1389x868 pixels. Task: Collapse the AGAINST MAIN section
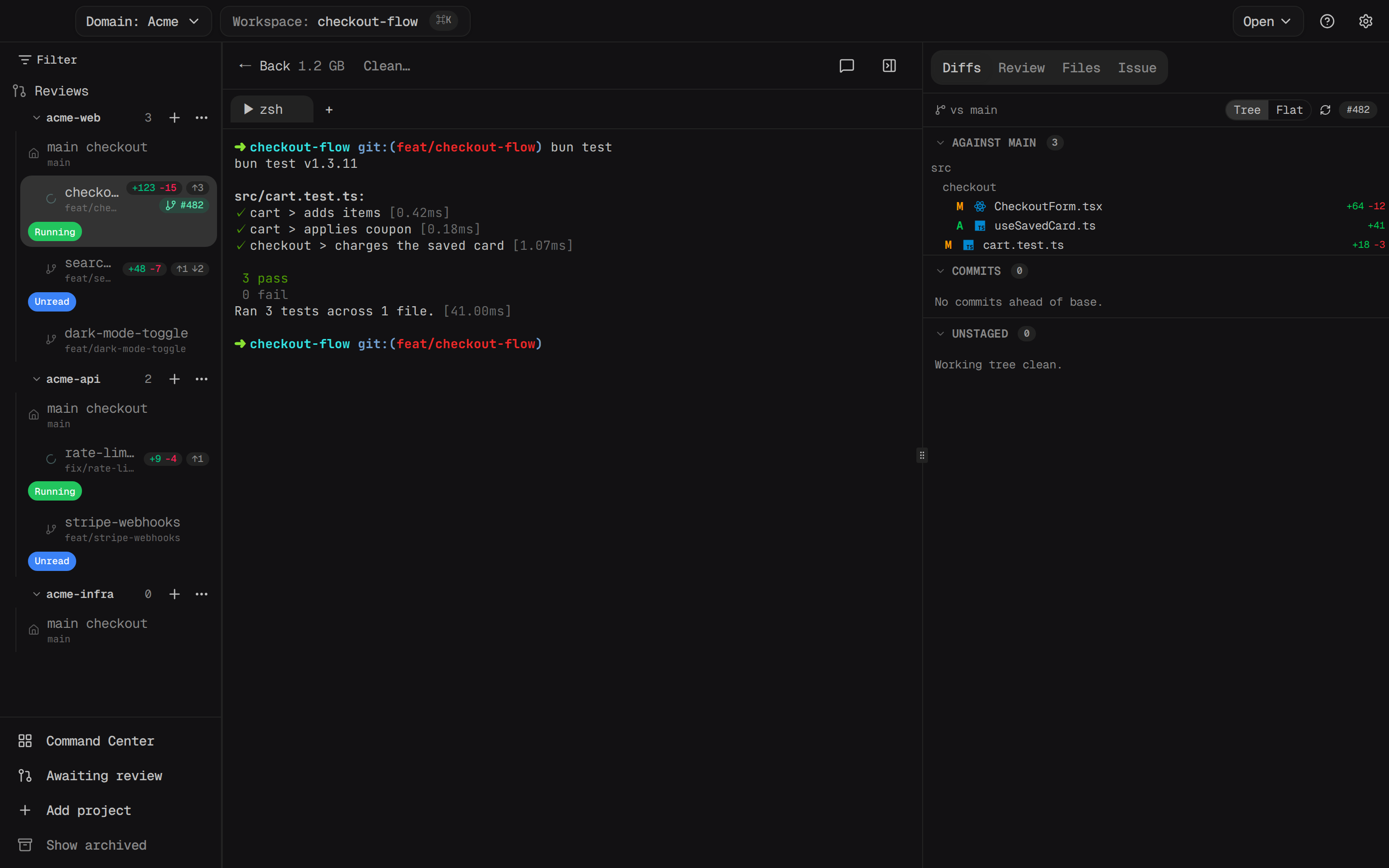[x=940, y=143]
